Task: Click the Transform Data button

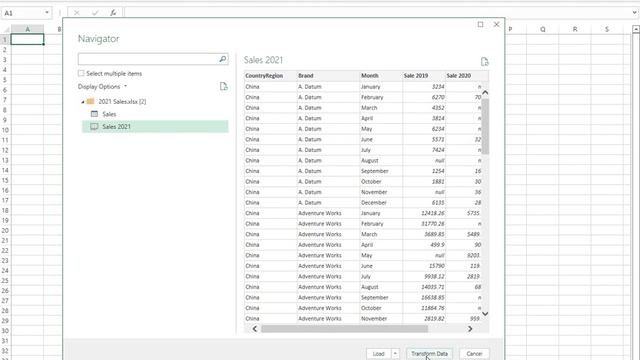Action: coord(429,353)
